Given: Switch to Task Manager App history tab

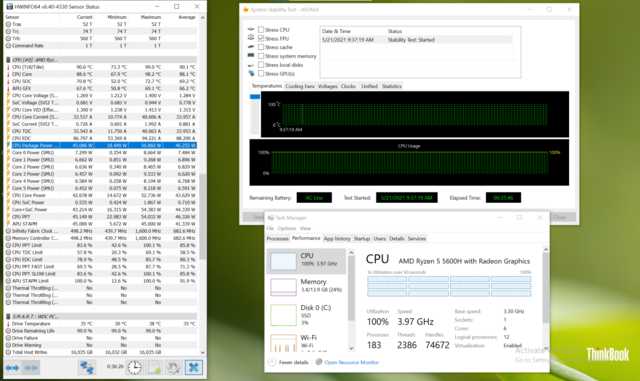Looking at the screenshot, I should click(x=337, y=238).
